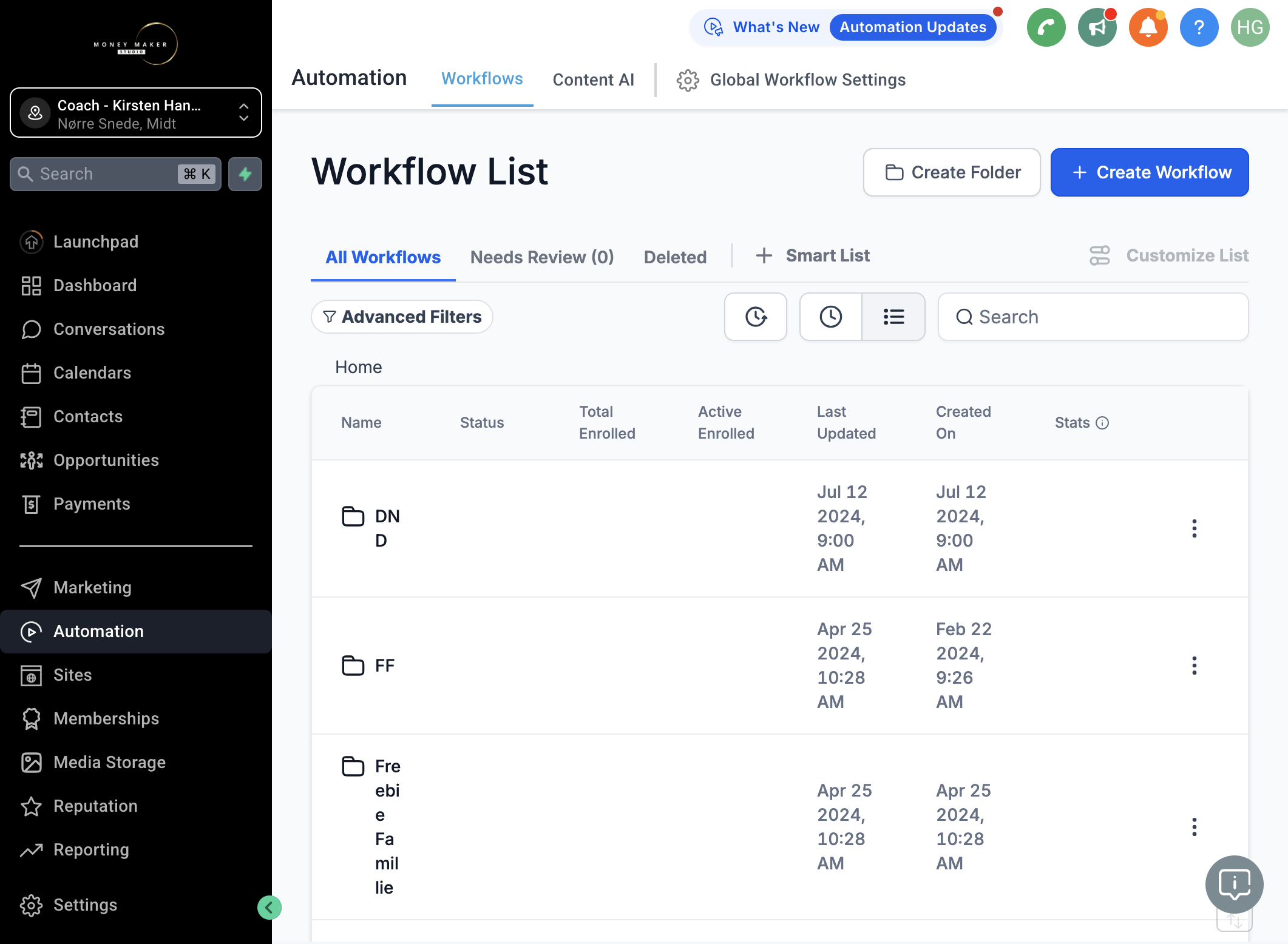Click the Status column header
Viewport: 1288px width, 944px height.
482,423
